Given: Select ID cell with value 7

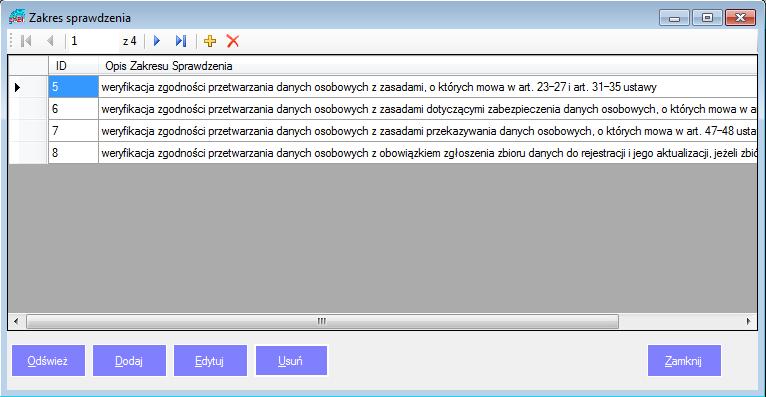Looking at the screenshot, I should coord(73,131).
